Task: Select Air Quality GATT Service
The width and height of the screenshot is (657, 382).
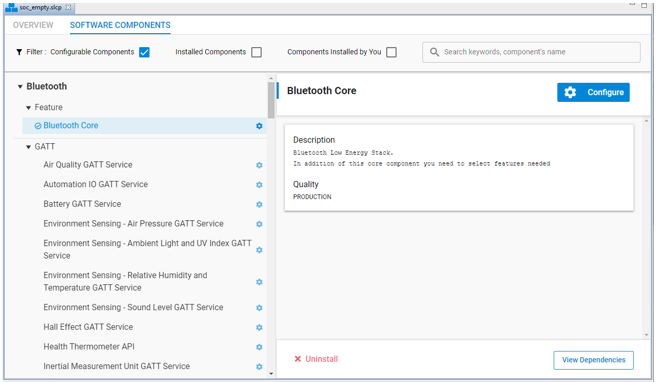Action: coord(88,165)
